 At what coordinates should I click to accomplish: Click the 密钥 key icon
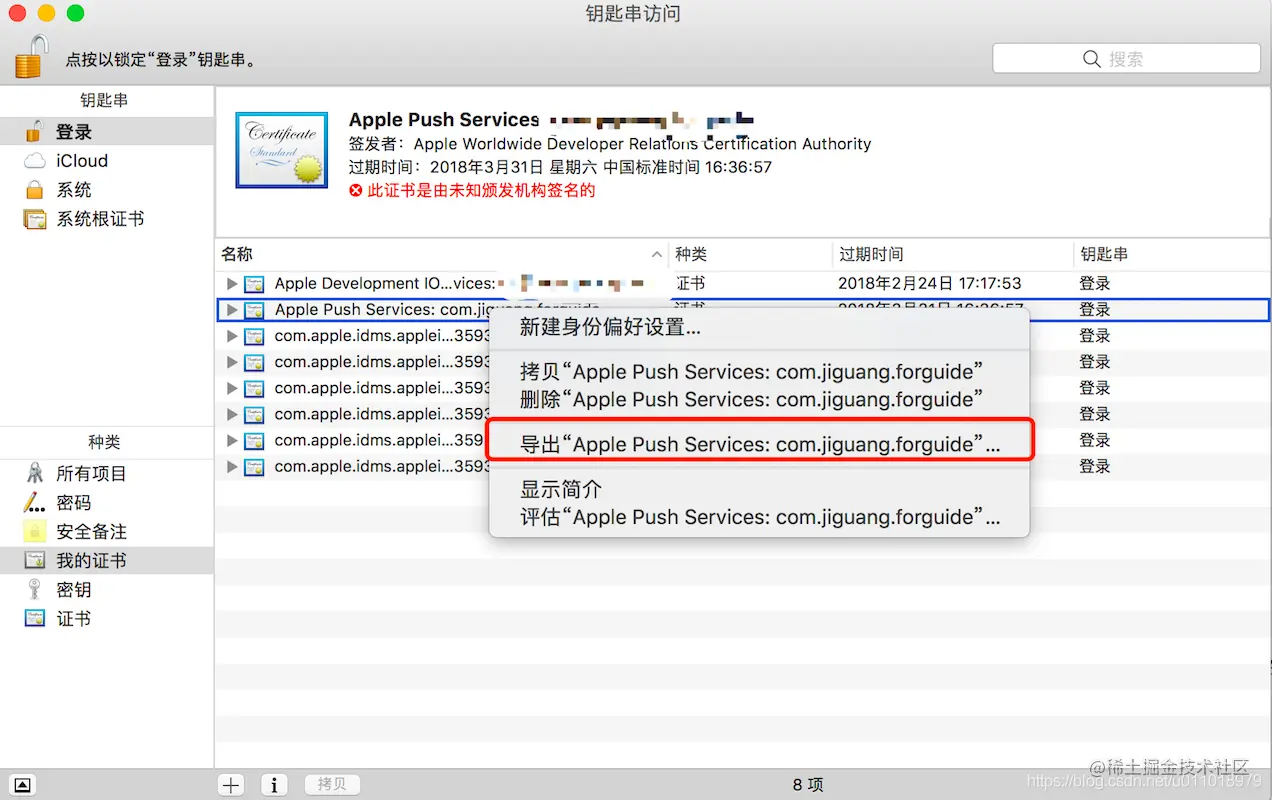tap(35, 589)
